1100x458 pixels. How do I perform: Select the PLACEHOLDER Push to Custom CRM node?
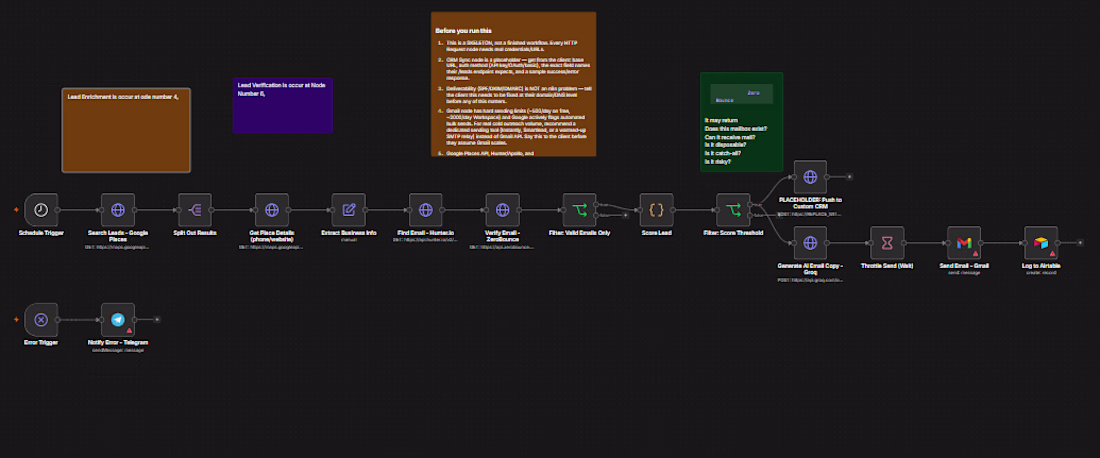coord(810,177)
